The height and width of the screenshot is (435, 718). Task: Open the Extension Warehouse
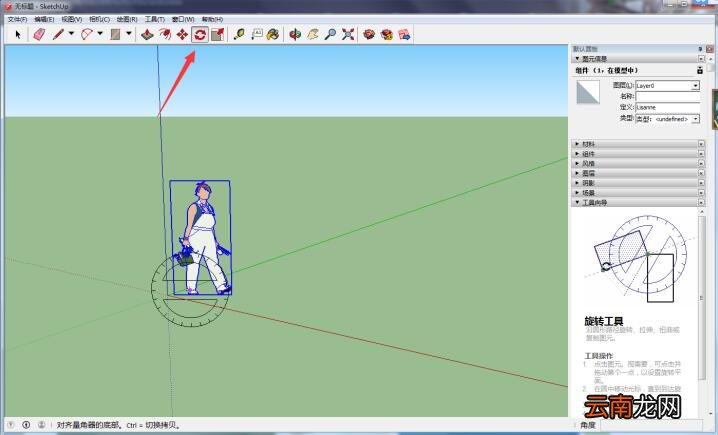pyautogui.click(x=386, y=34)
